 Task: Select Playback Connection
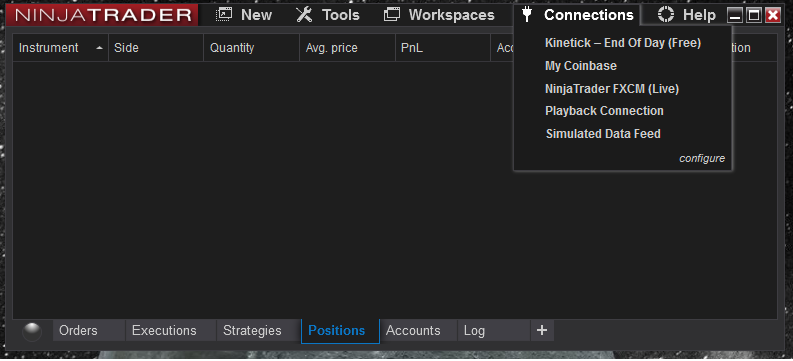pyautogui.click(x=604, y=111)
